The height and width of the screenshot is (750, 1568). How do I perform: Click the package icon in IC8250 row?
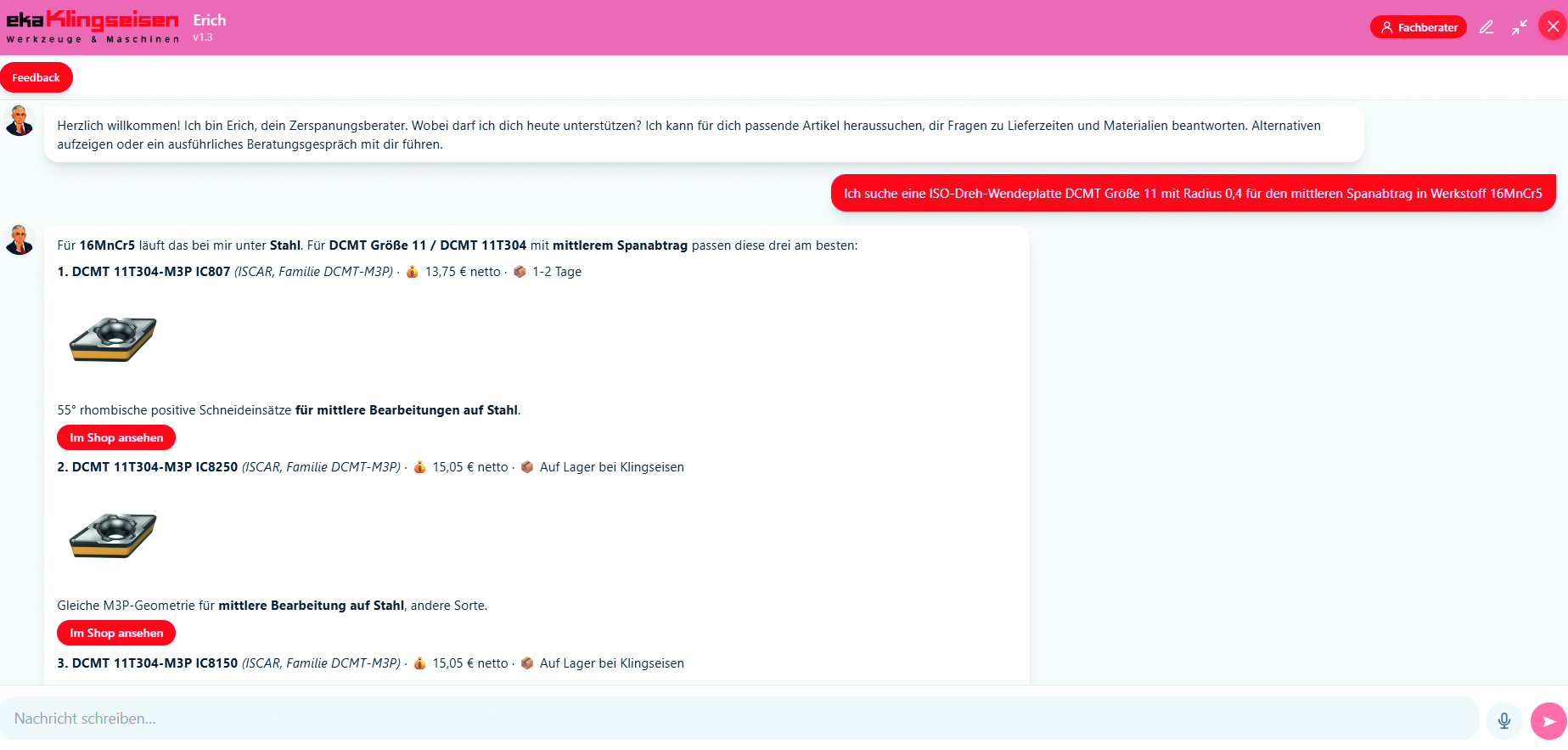pyautogui.click(x=527, y=467)
